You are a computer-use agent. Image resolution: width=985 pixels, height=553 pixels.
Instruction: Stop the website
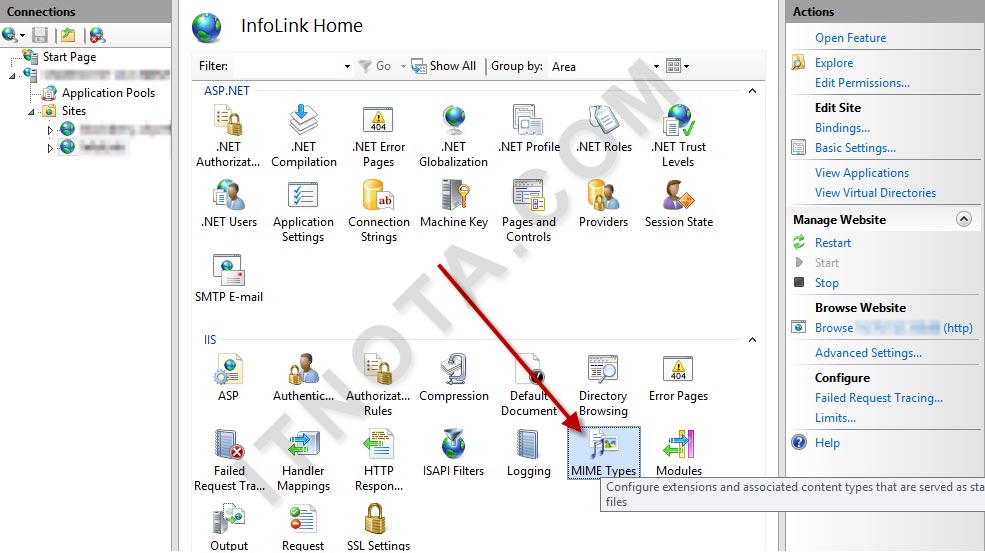[x=827, y=283]
